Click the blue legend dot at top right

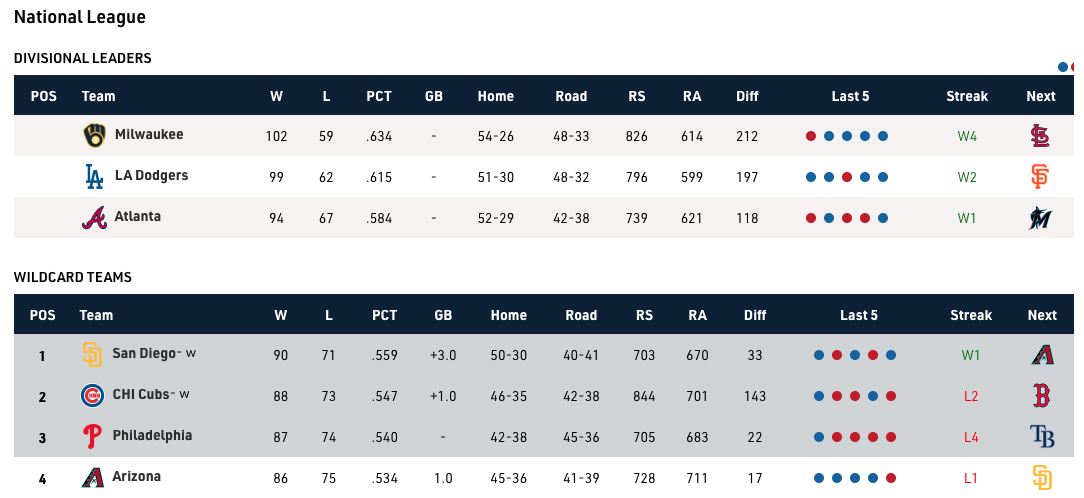tap(1063, 67)
